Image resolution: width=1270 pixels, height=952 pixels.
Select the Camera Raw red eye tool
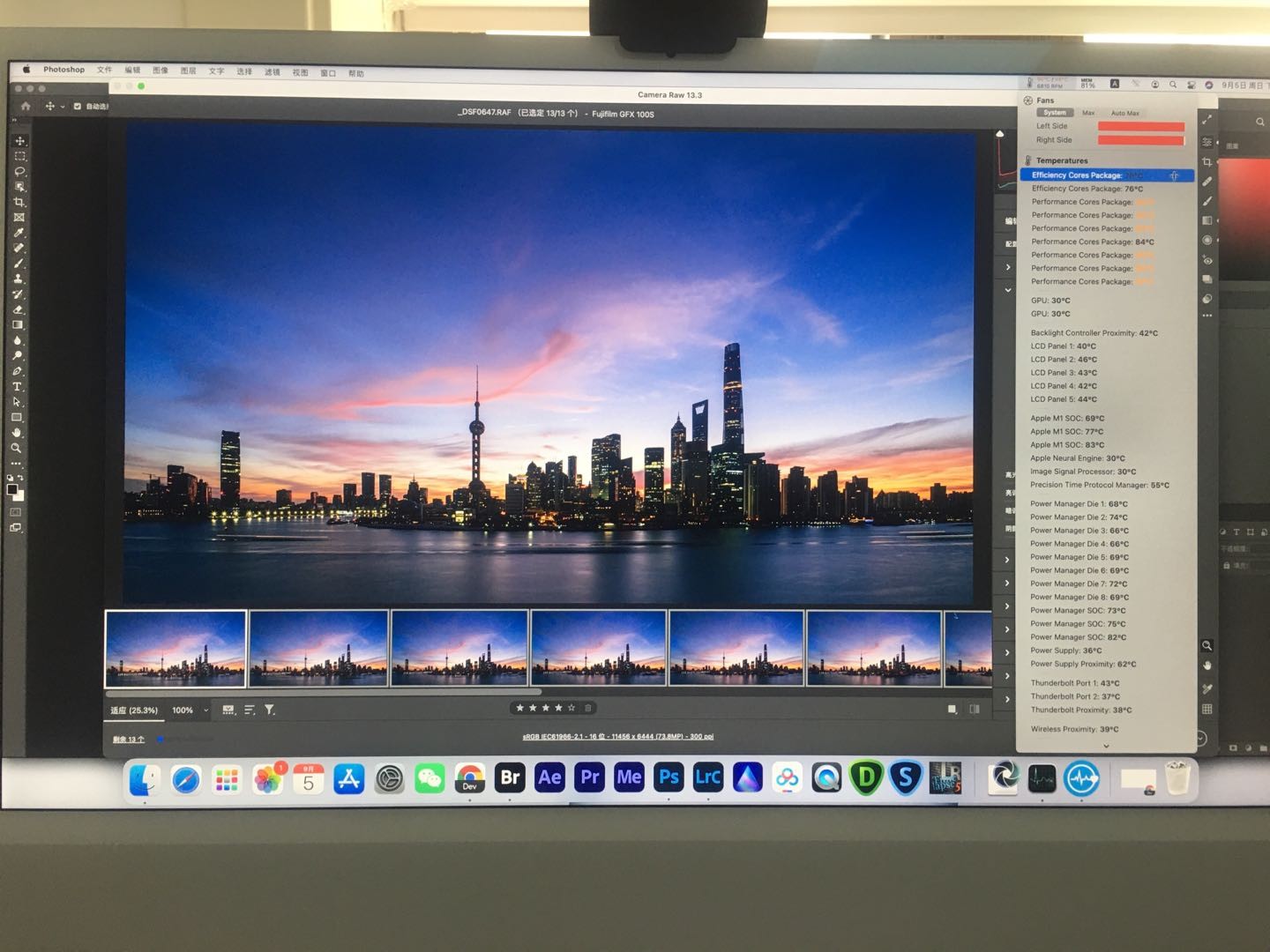click(1207, 260)
